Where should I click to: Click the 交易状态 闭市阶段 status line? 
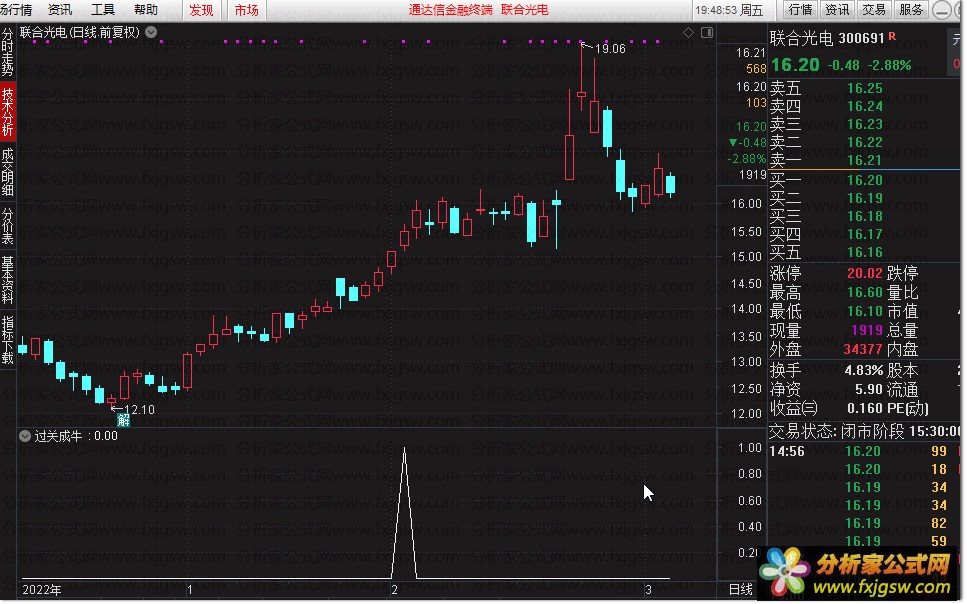[864, 431]
